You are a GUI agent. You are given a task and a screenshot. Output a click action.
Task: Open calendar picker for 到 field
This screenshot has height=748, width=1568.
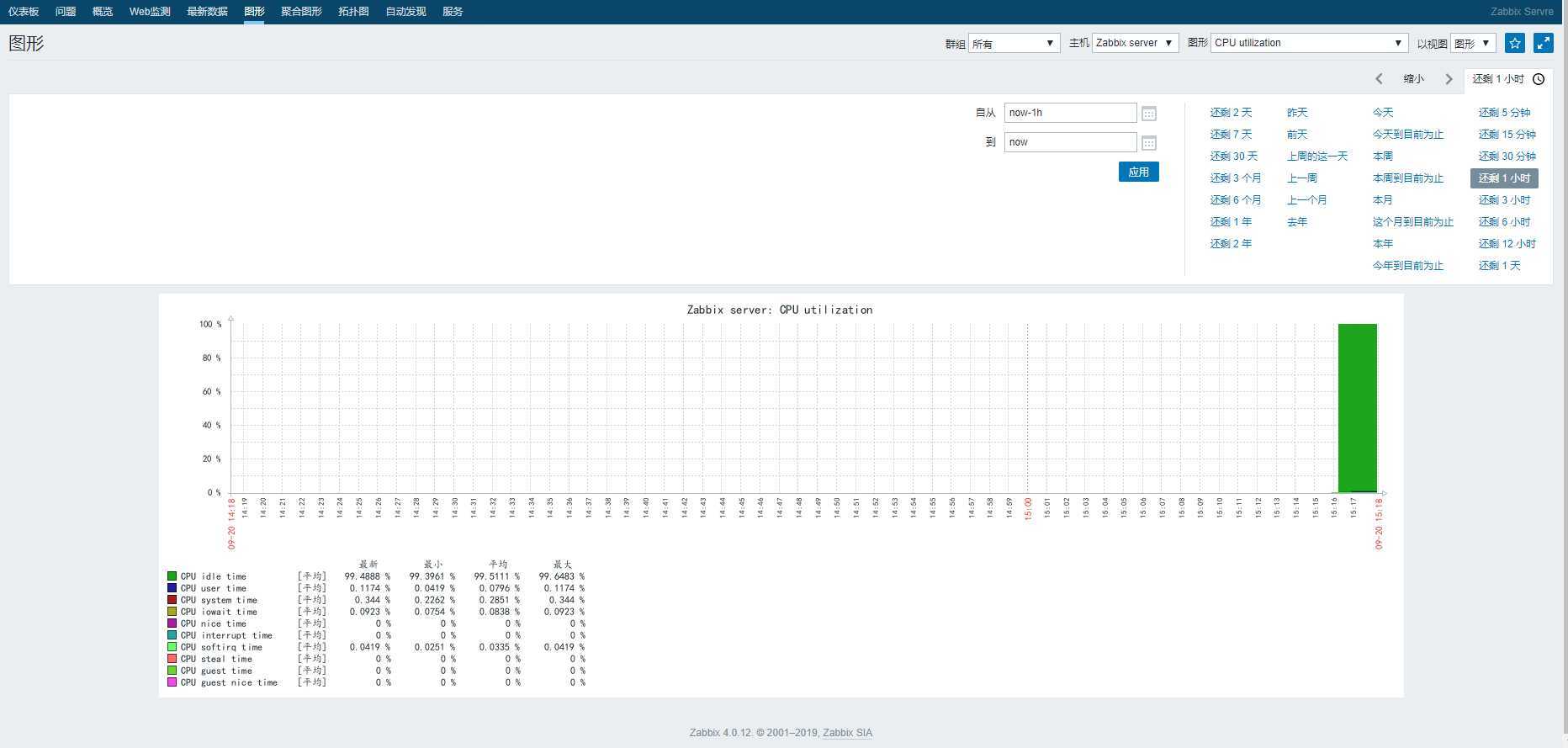click(x=1149, y=143)
